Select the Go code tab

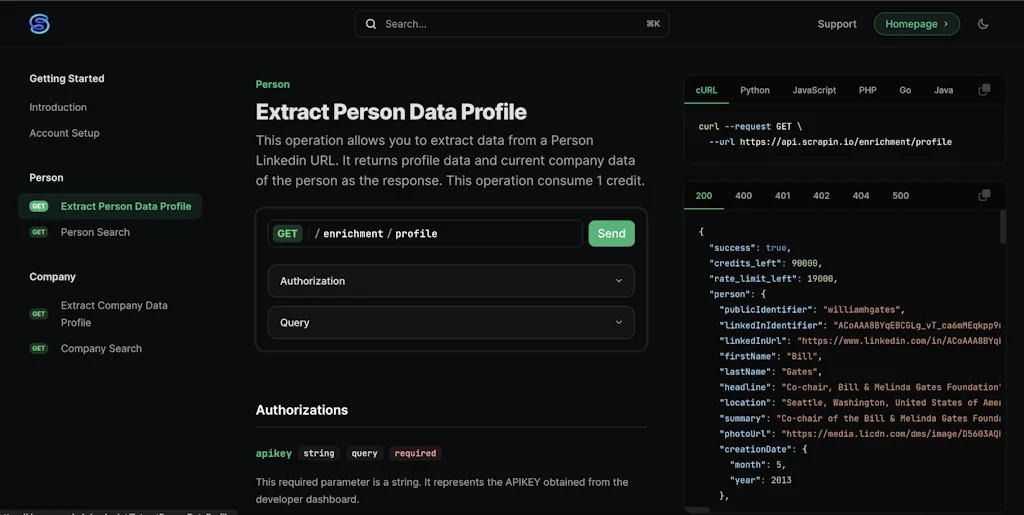click(905, 90)
